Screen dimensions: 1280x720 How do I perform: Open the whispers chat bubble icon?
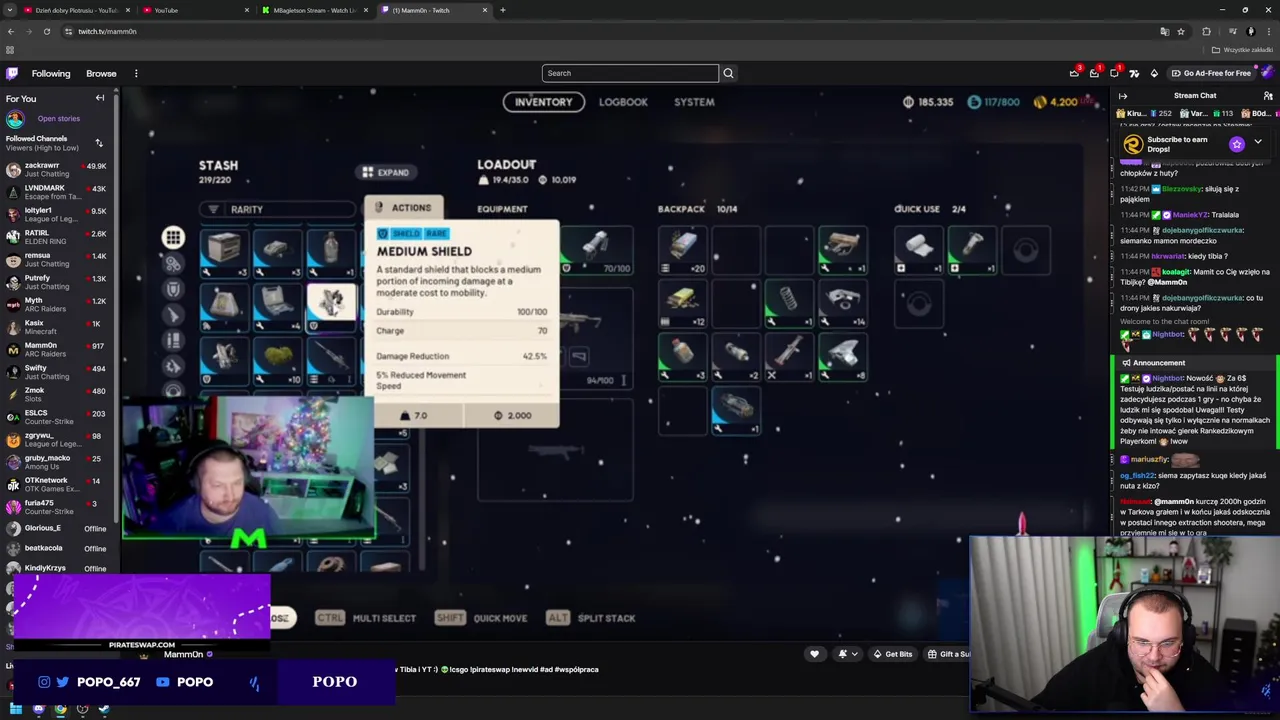pos(1115,73)
